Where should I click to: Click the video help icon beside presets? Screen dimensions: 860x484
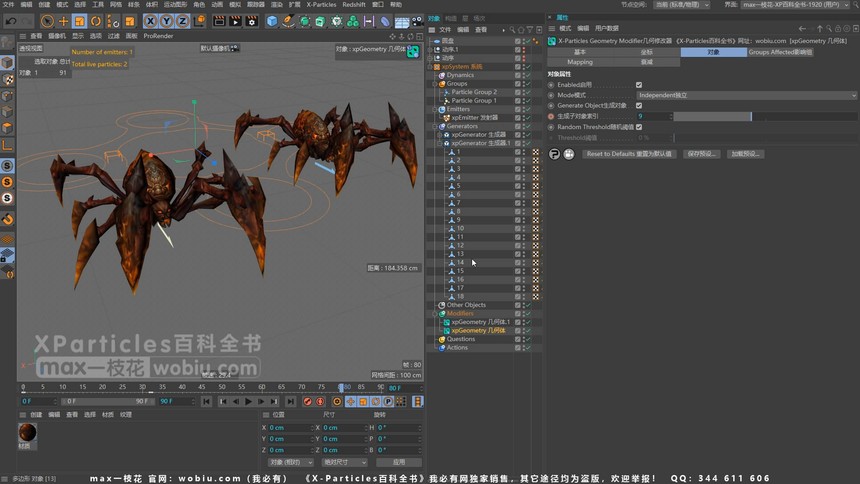[569, 154]
